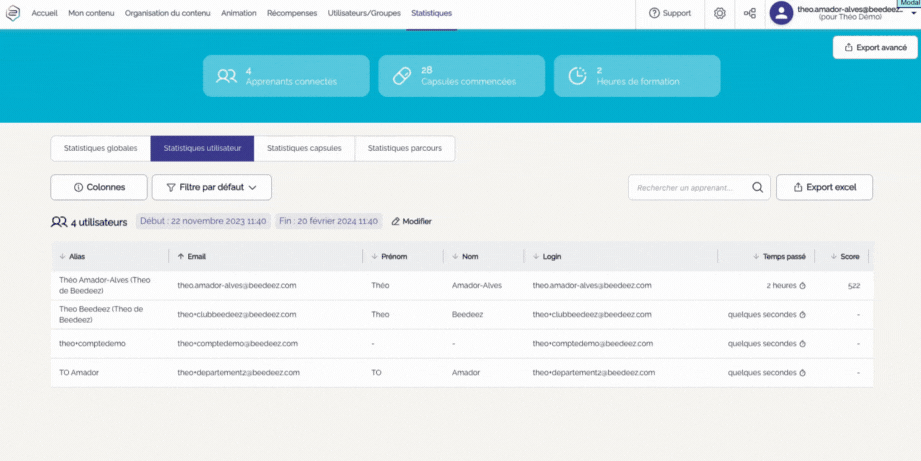Open the settings gear icon

pos(720,13)
